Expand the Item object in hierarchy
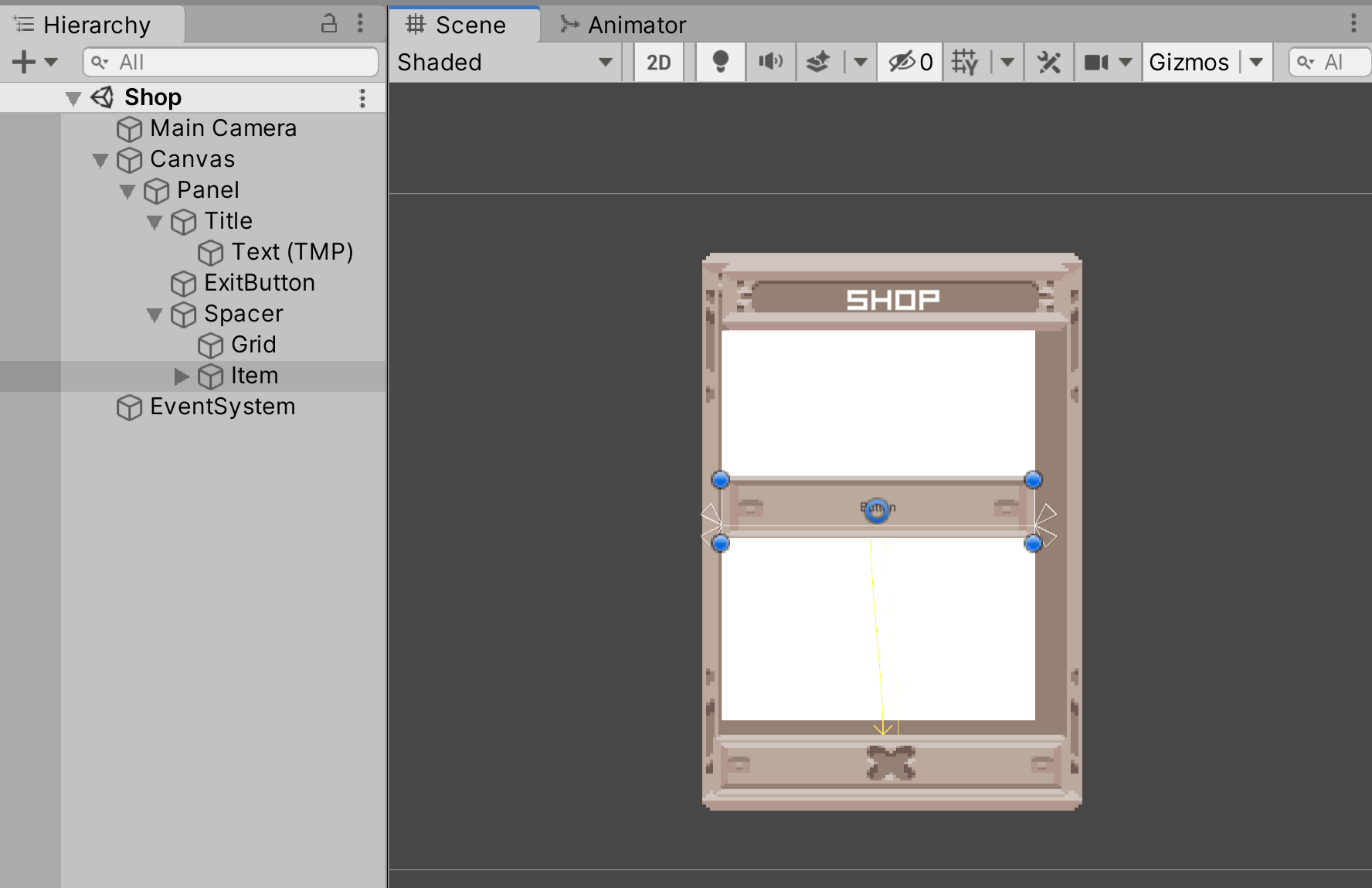 click(182, 376)
